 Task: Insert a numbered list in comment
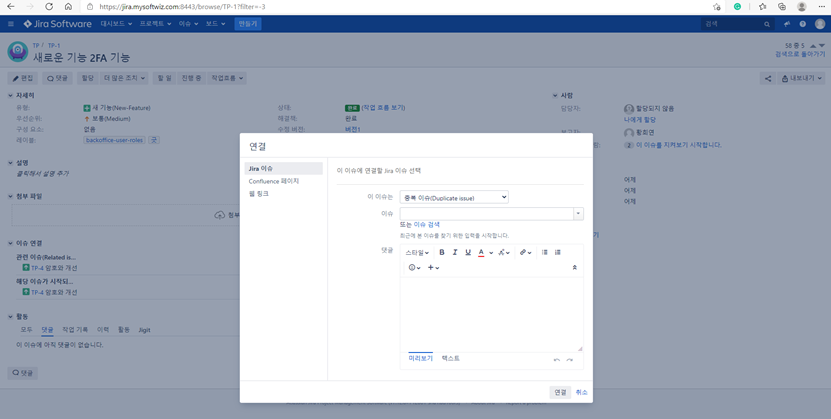click(x=558, y=253)
